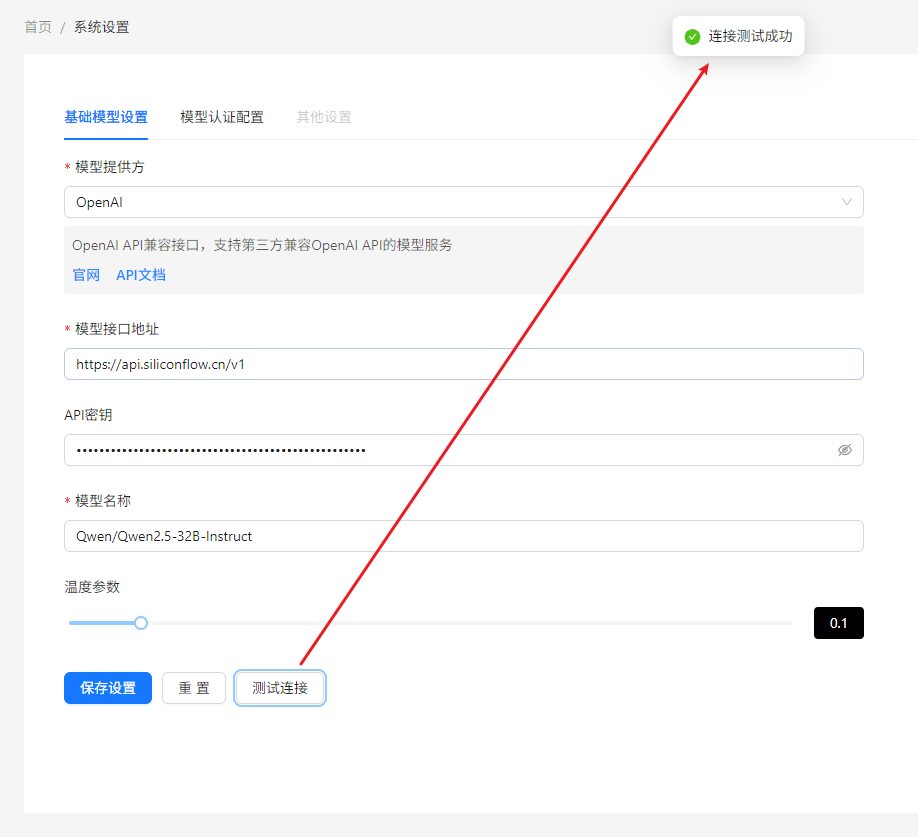Go to 首页 via breadcrumb
The width and height of the screenshot is (918, 837).
38,27
